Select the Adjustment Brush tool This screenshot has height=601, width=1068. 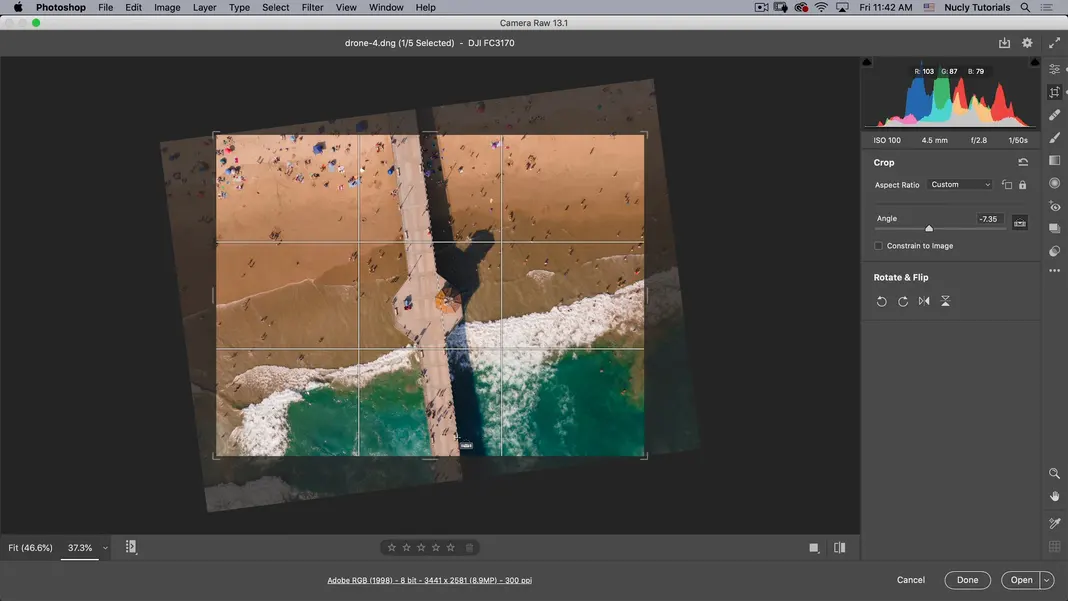tap(1054, 138)
